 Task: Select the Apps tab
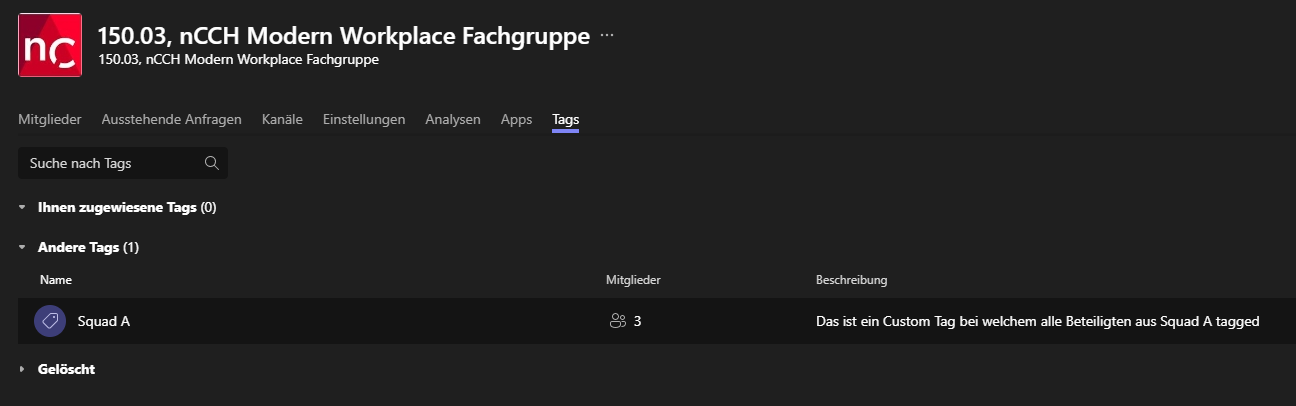516,120
